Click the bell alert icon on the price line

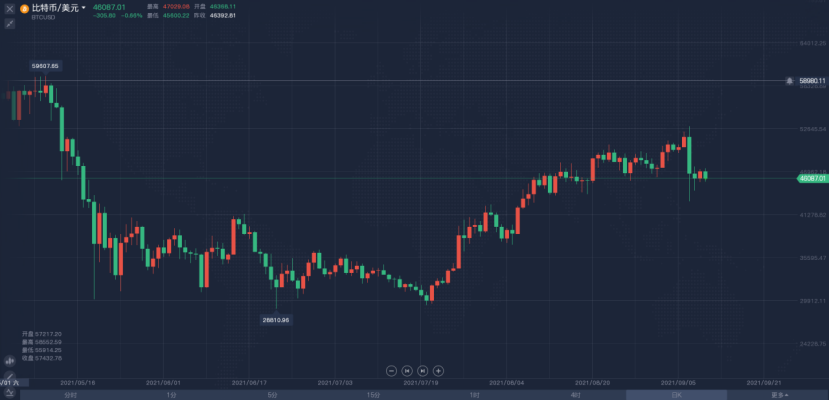pyautogui.click(x=788, y=80)
